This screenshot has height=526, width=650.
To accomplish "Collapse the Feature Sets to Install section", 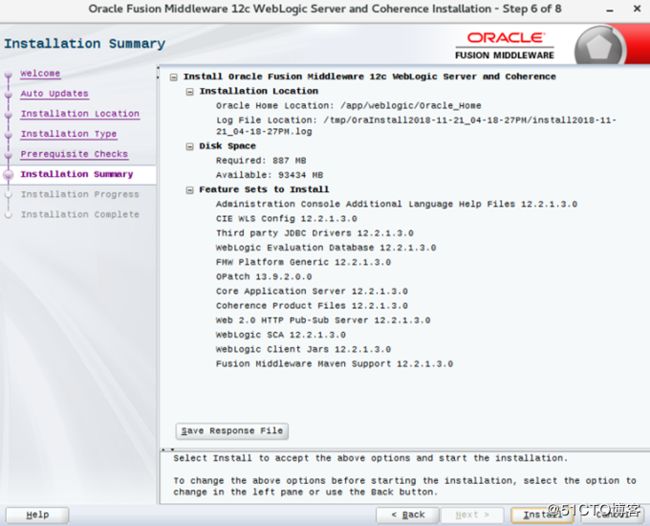I will (x=189, y=190).
